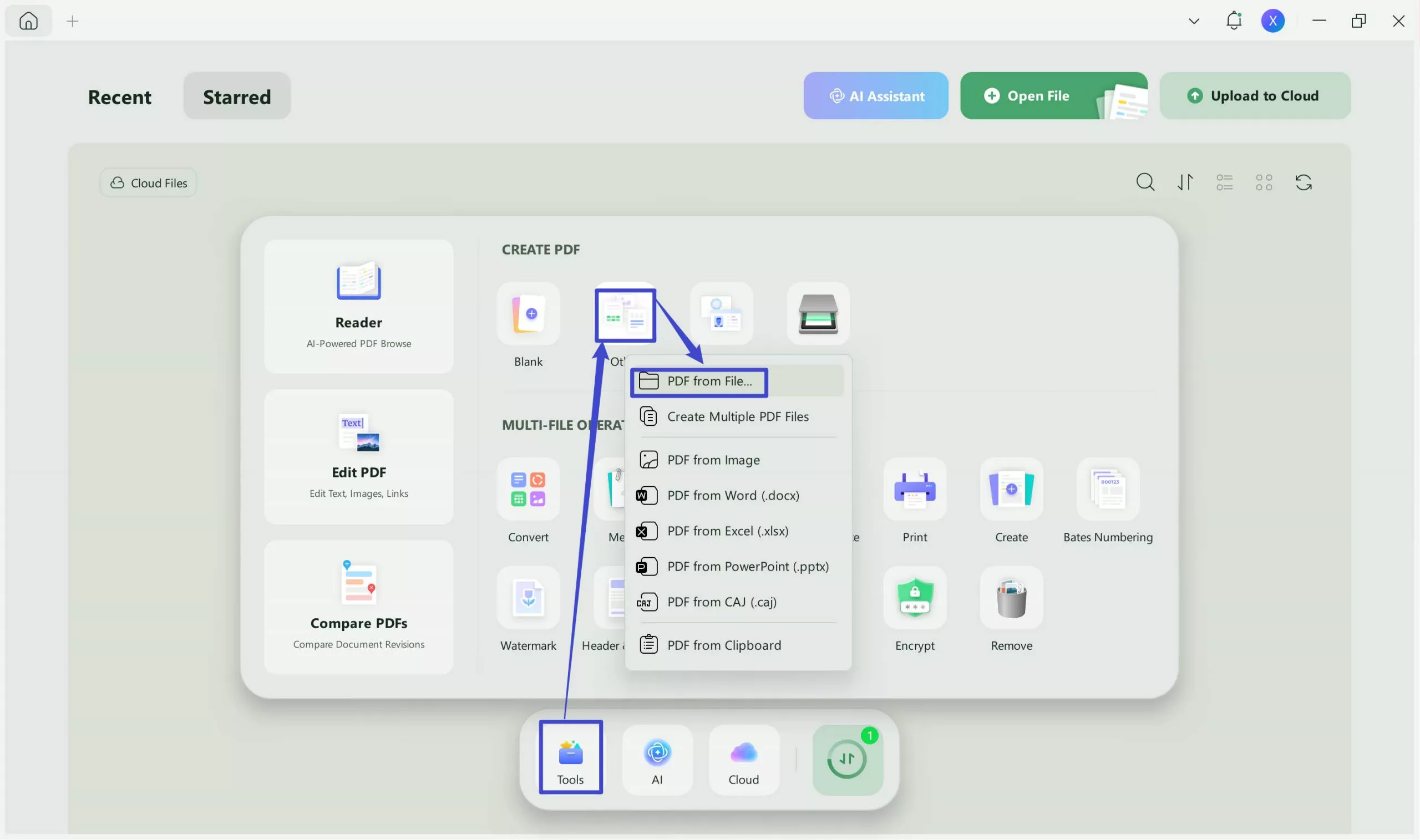Select the Blank PDF creation tile
Viewport: 1420px width, 840px height.
(x=528, y=315)
